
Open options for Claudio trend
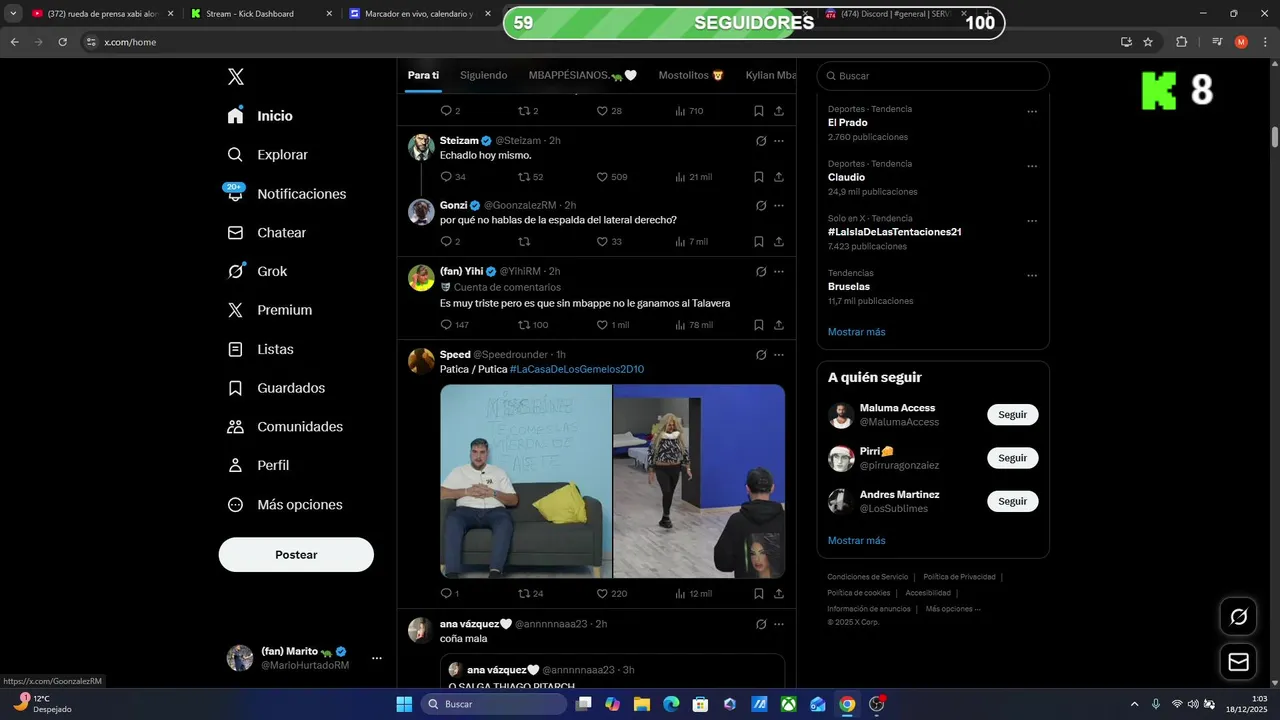(1032, 166)
